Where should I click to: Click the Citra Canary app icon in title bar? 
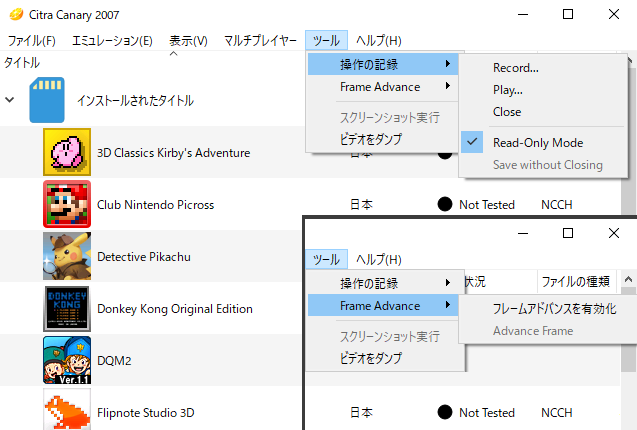click(16, 15)
